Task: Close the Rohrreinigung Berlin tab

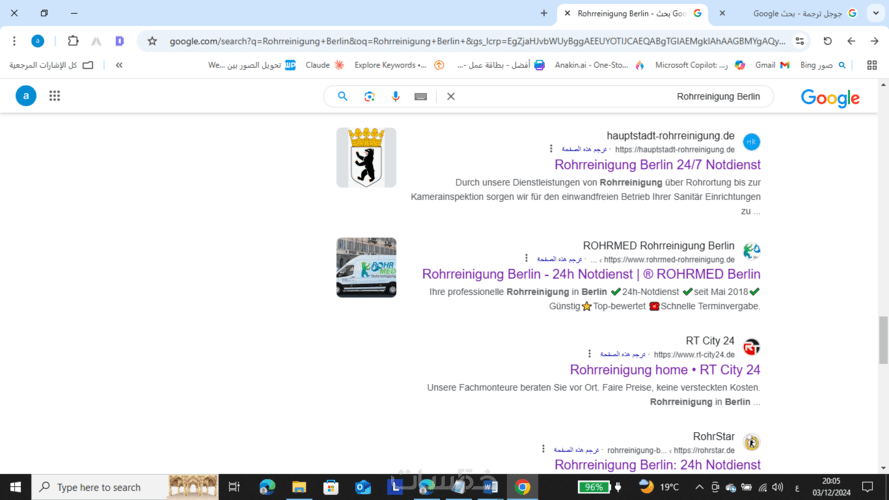Action: coord(567,13)
